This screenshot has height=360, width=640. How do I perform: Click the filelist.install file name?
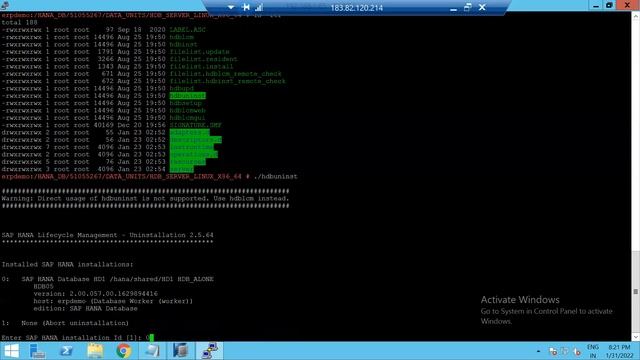pos(202,67)
